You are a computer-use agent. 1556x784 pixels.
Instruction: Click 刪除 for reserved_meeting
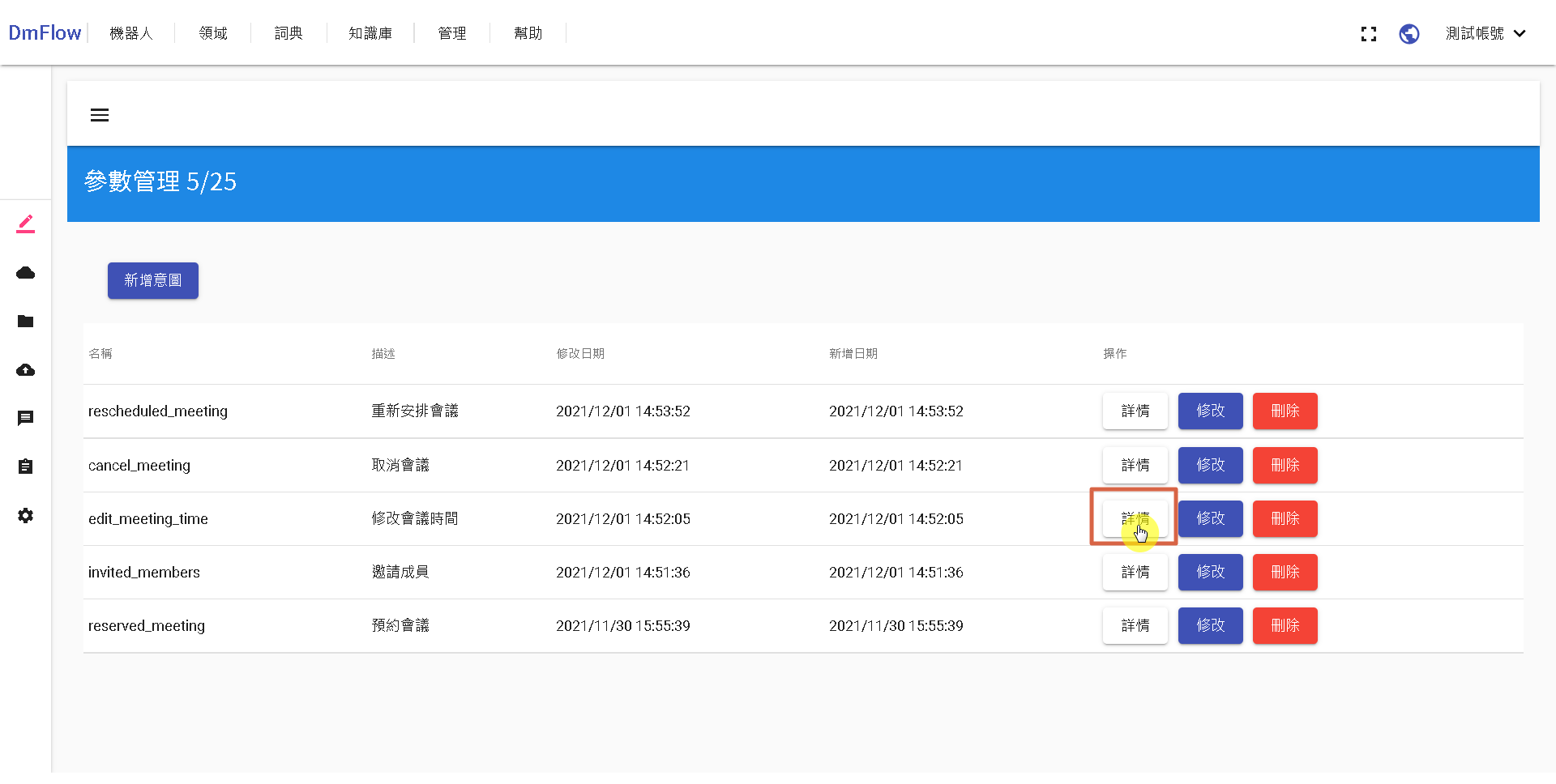pyautogui.click(x=1285, y=626)
